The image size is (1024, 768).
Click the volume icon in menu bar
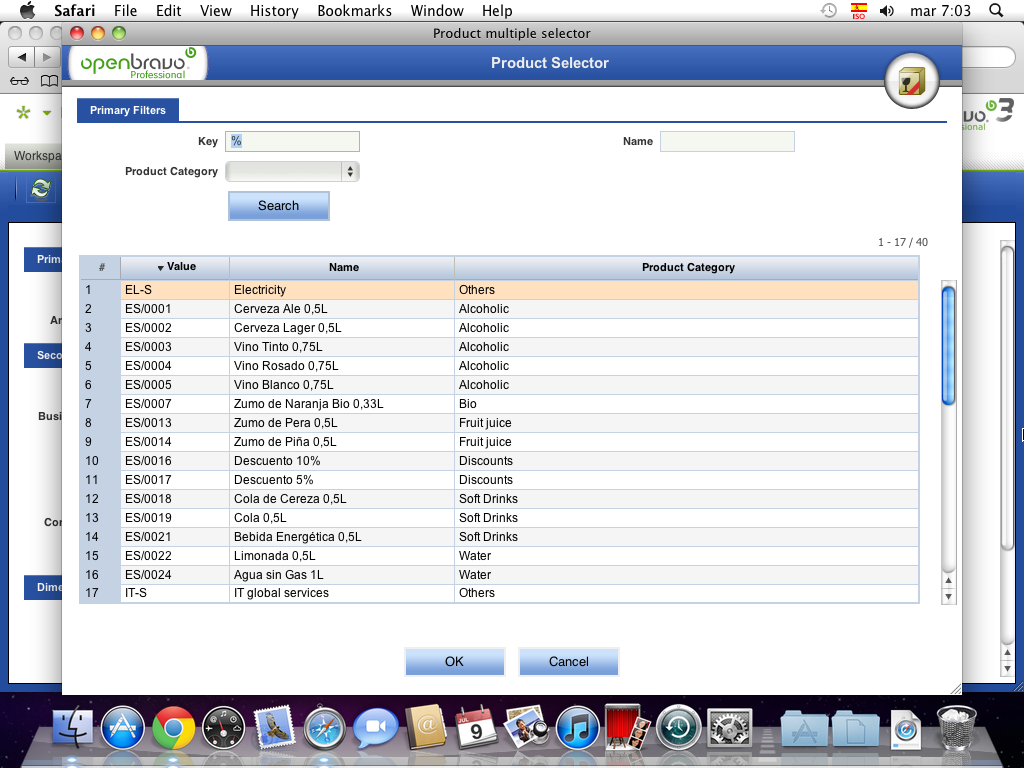[887, 11]
